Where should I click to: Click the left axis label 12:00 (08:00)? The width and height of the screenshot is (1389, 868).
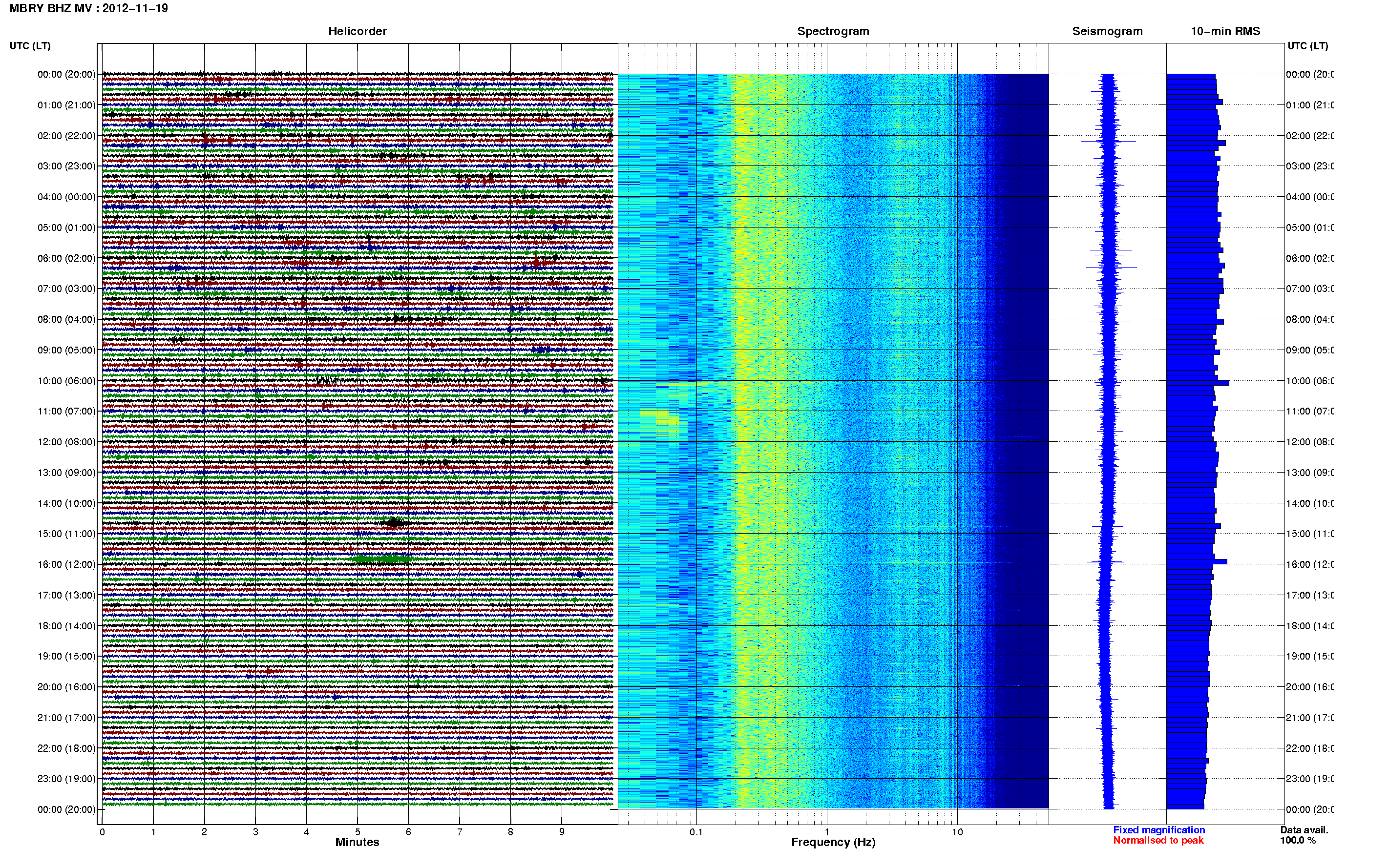pos(66,441)
